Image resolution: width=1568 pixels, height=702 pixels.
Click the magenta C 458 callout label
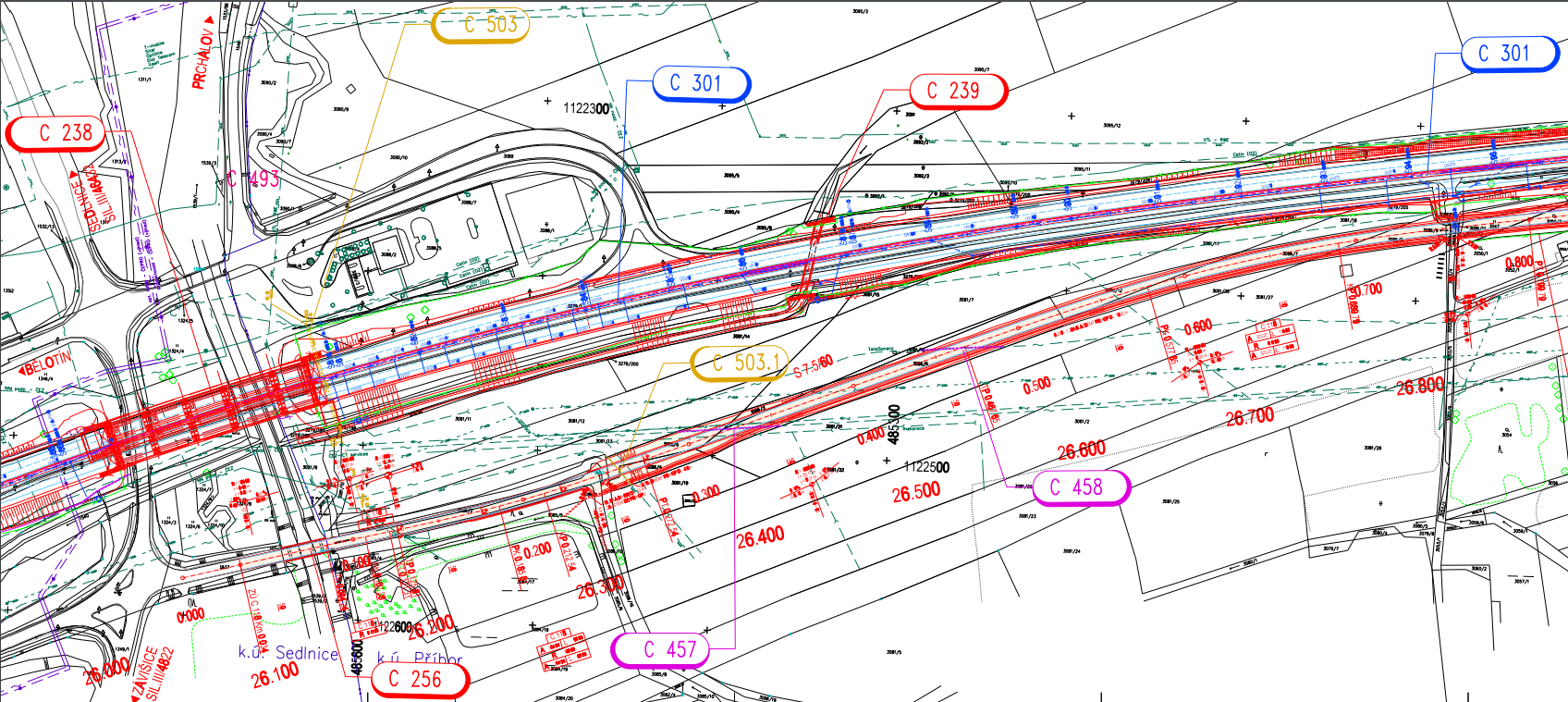click(x=1080, y=486)
